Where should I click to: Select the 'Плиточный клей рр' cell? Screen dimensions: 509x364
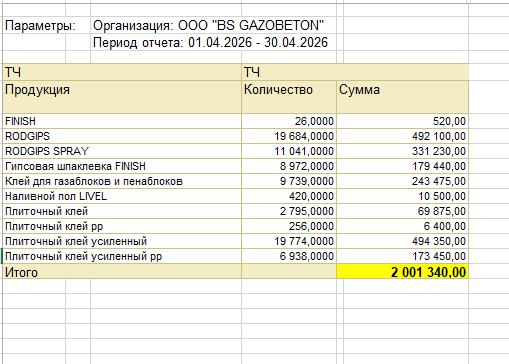[x=122, y=226]
